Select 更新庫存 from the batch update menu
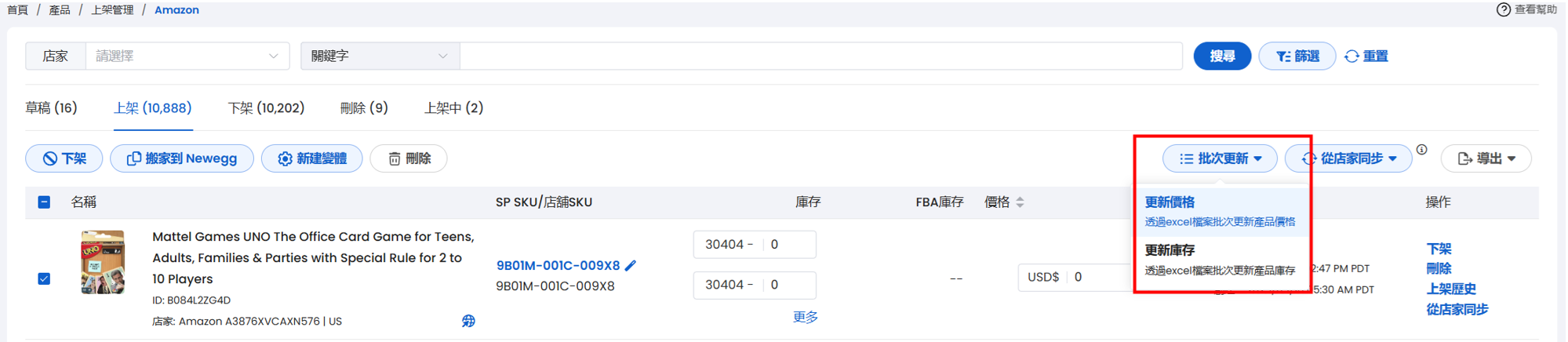This screenshot has width=1568, height=342. pyautogui.click(x=1221, y=260)
